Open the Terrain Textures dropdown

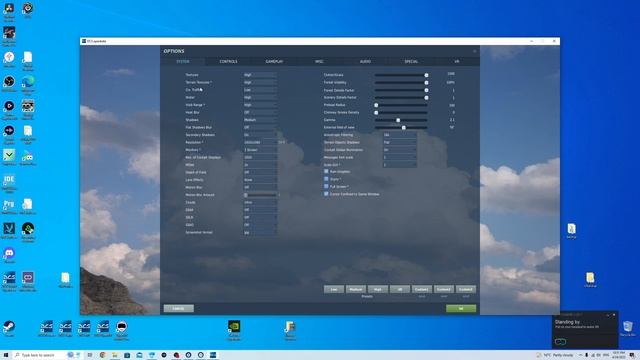[x=260, y=82]
